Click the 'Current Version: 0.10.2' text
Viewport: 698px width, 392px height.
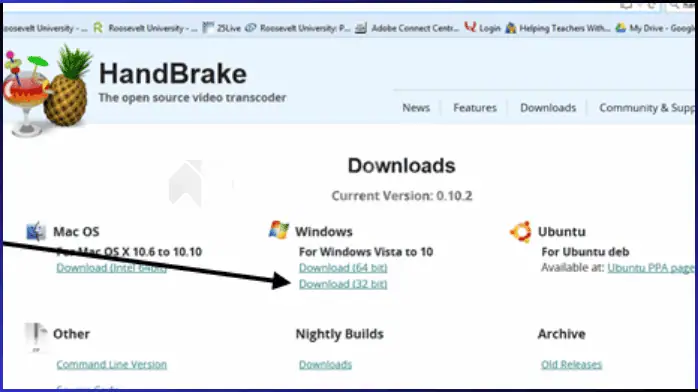tap(402, 196)
